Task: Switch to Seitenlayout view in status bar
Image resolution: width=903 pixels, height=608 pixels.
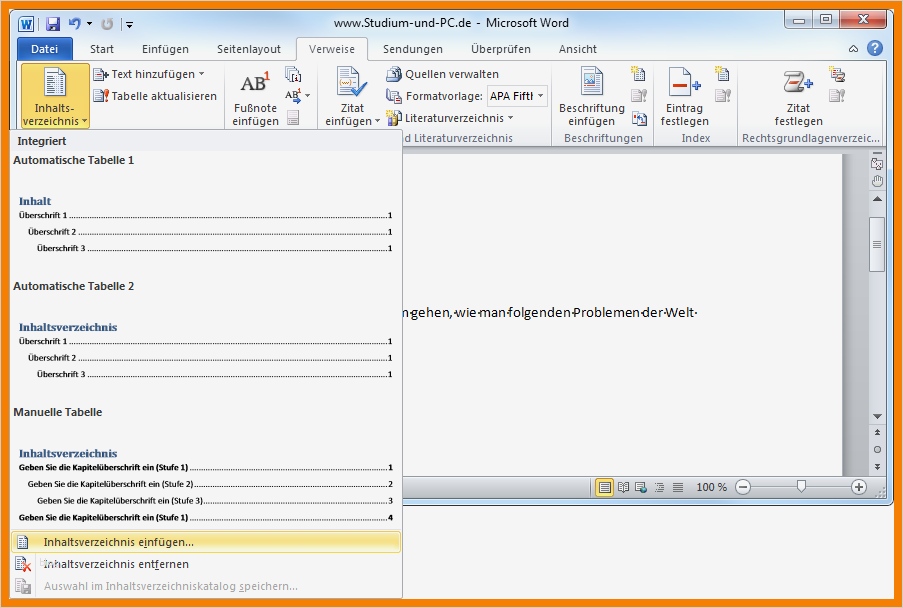Action: pos(604,488)
